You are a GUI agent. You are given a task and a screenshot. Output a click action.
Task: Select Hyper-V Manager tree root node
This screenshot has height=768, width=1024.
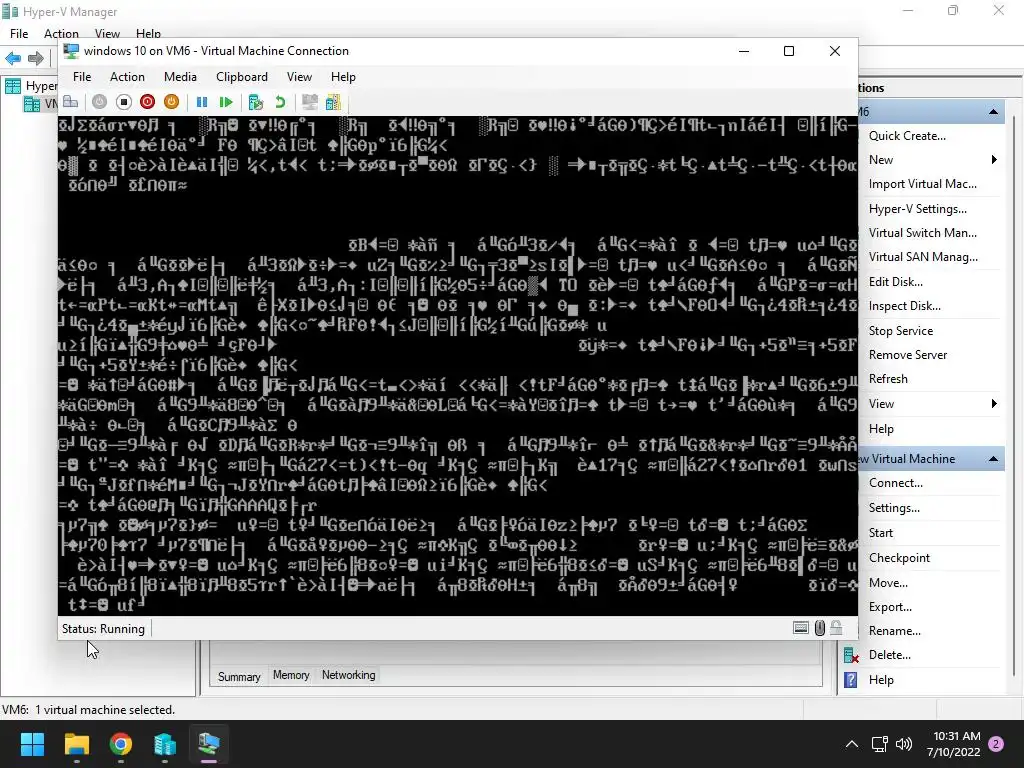point(31,86)
